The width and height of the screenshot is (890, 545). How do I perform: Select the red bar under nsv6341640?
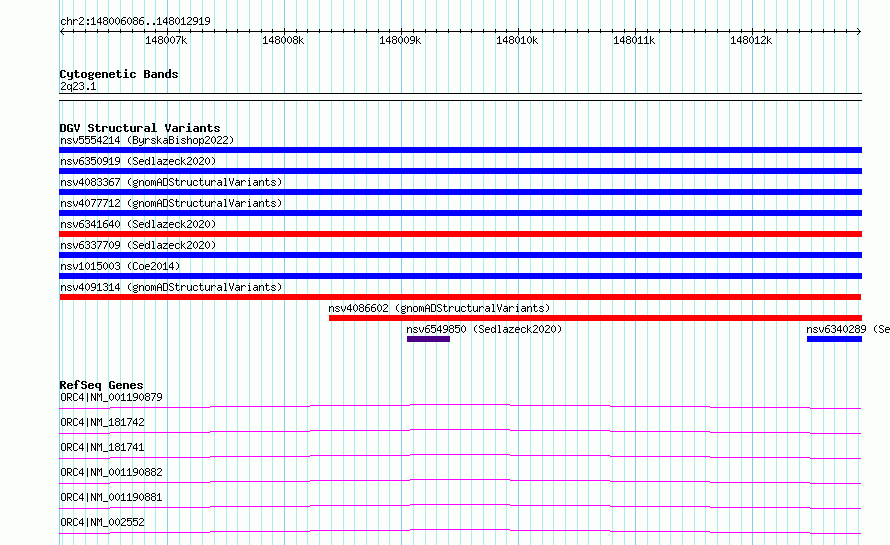coord(460,234)
